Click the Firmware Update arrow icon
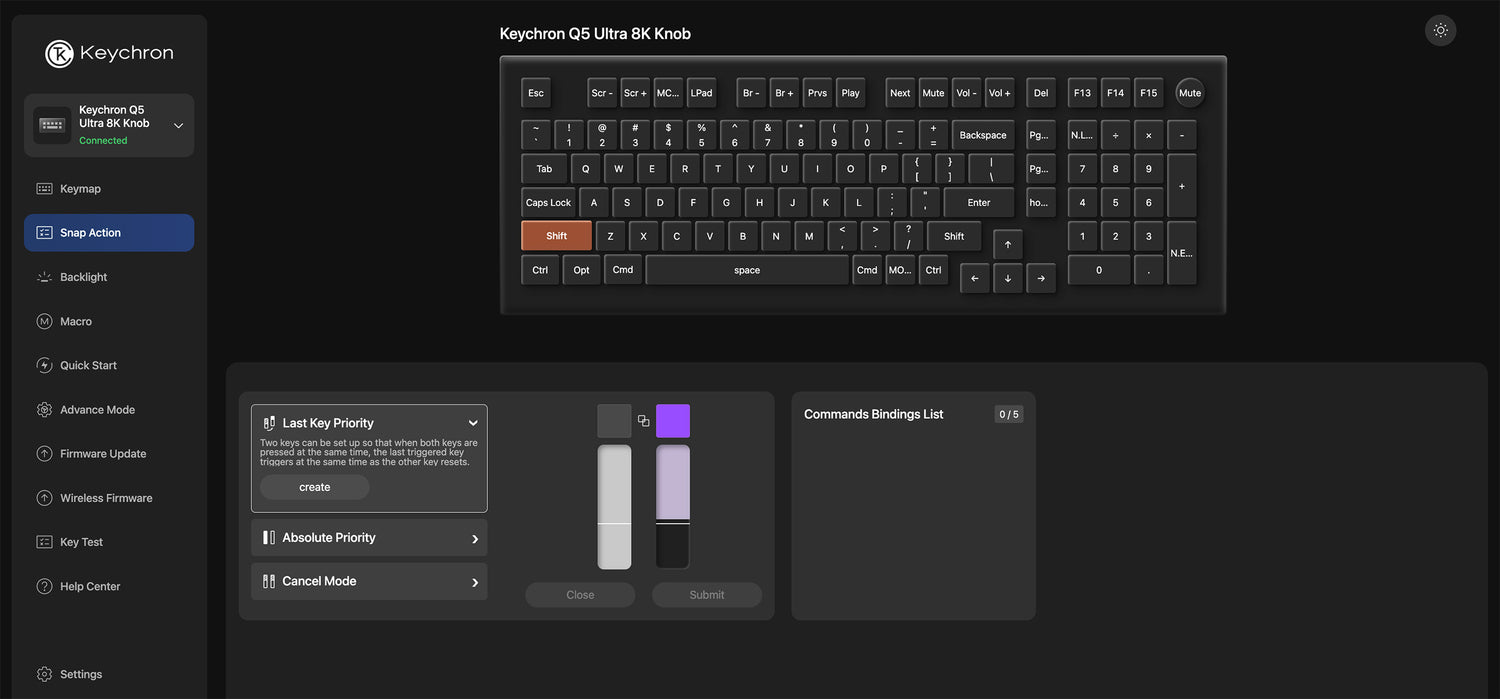 tap(44, 453)
